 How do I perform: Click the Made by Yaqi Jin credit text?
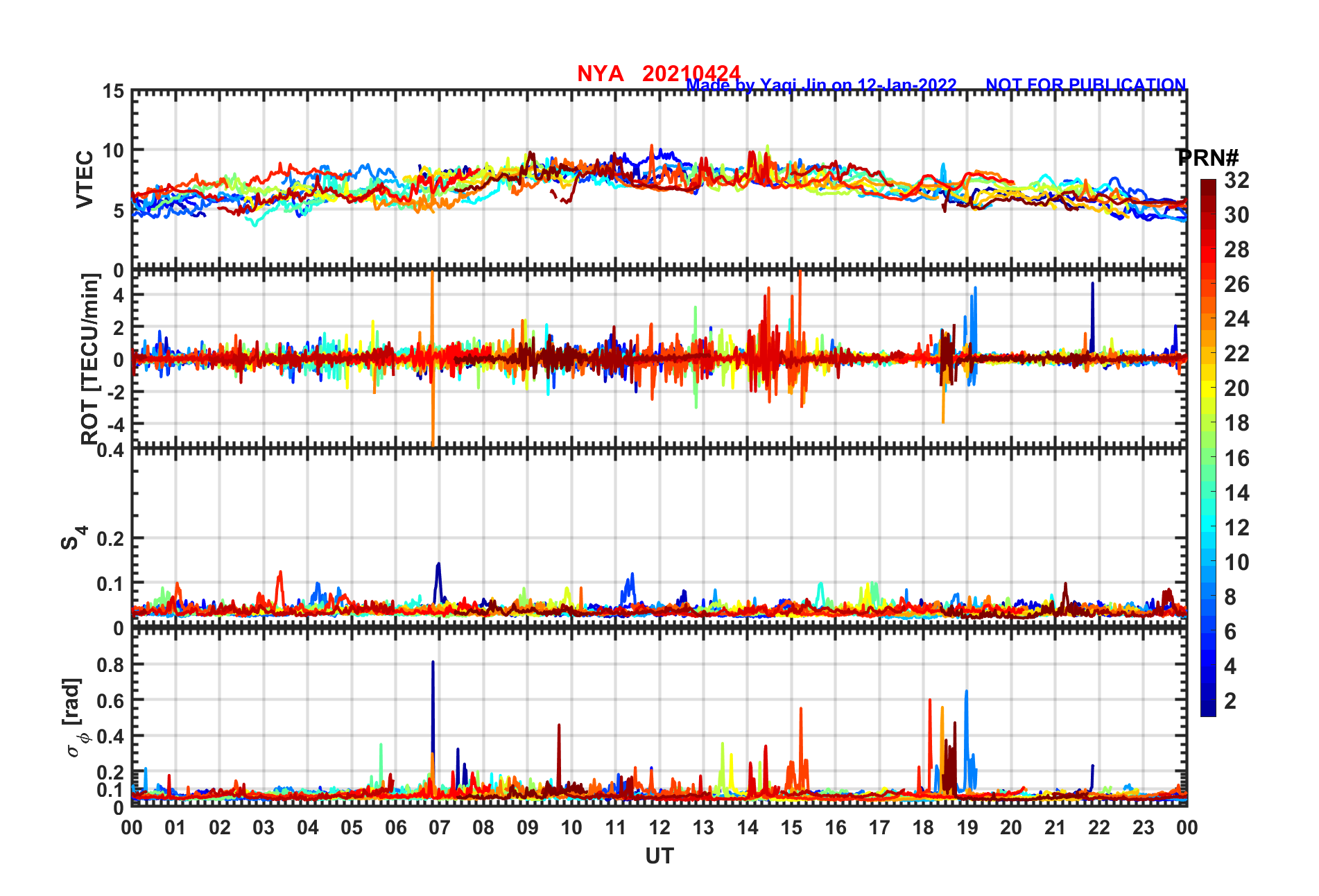click(821, 85)
